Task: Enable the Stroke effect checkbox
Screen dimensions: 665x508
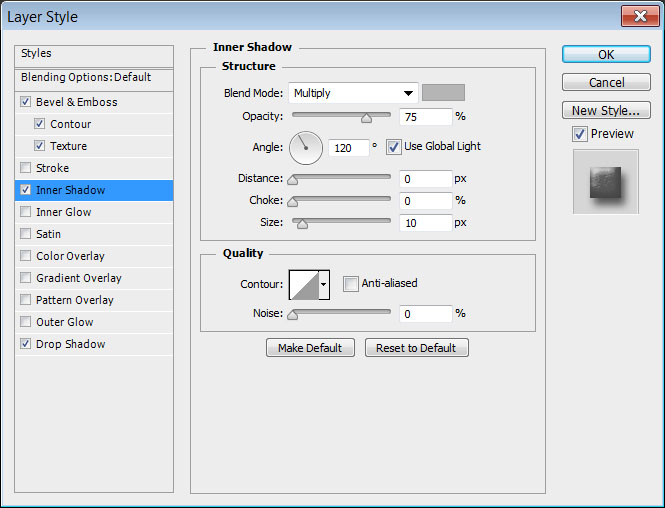Action: click(25, 168)
